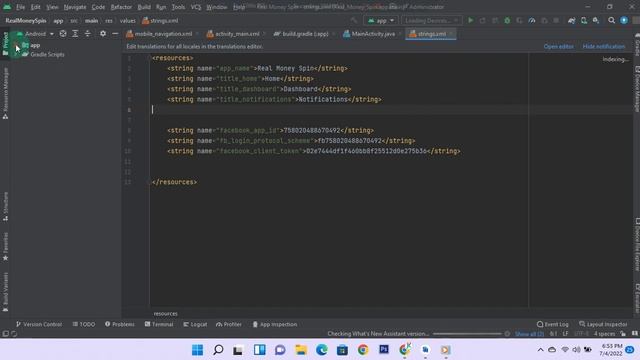Screen dimensions: 640x360
Task: Click the Open editor link
Action: (x=558, y=47)
